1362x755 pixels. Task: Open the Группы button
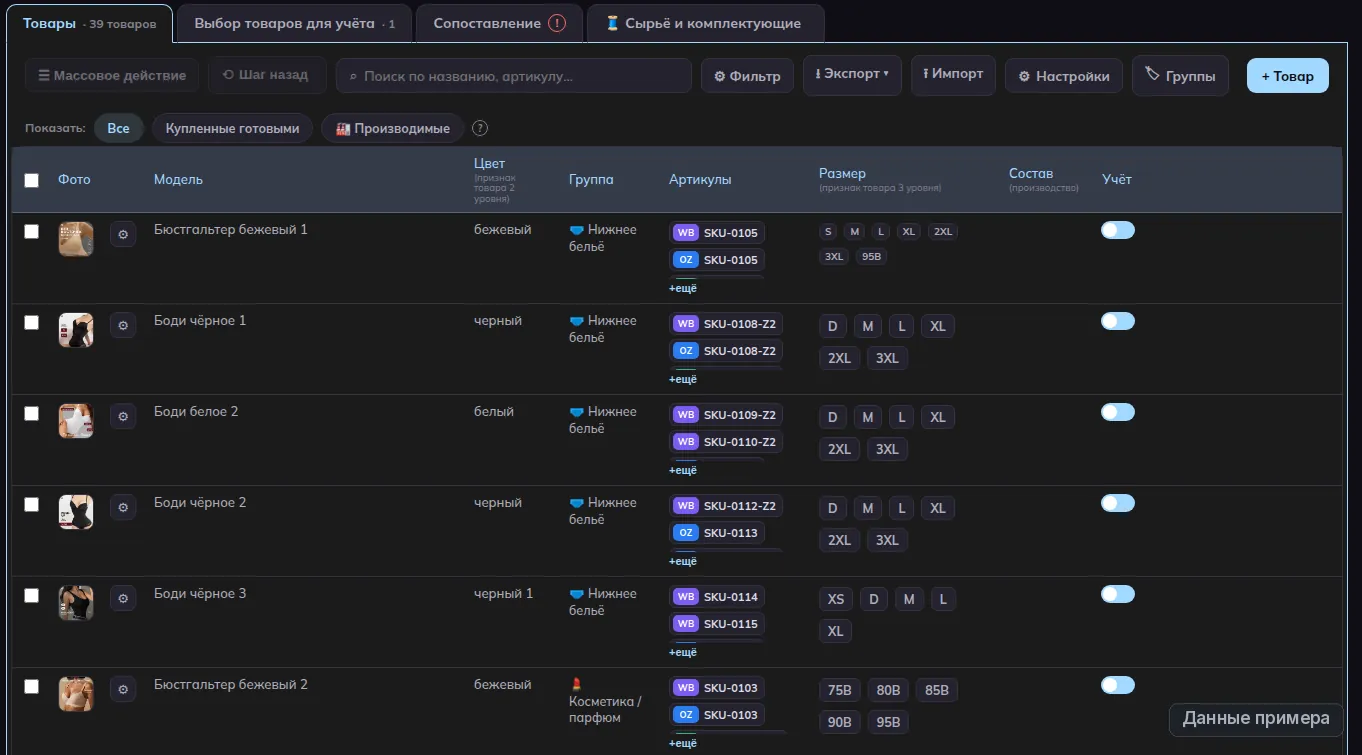pyautogui.click(x=1180, y=75)
